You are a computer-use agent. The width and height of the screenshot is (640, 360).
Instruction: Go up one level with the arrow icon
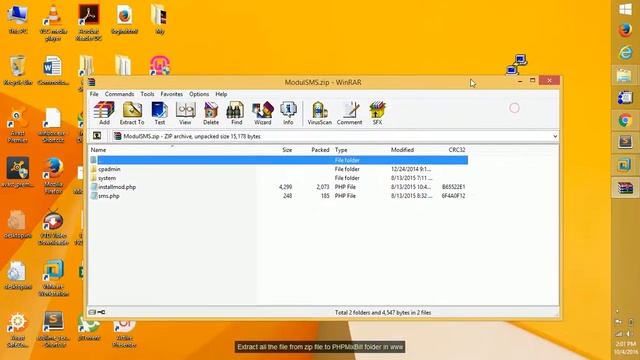[x=97, y=136]
